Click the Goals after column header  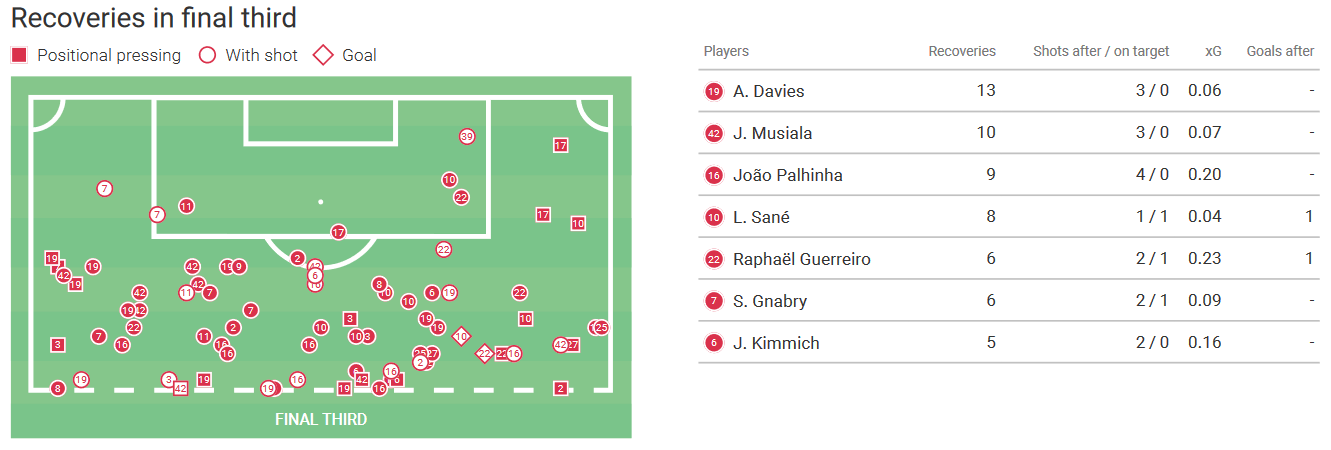(x=1279, y=51)
